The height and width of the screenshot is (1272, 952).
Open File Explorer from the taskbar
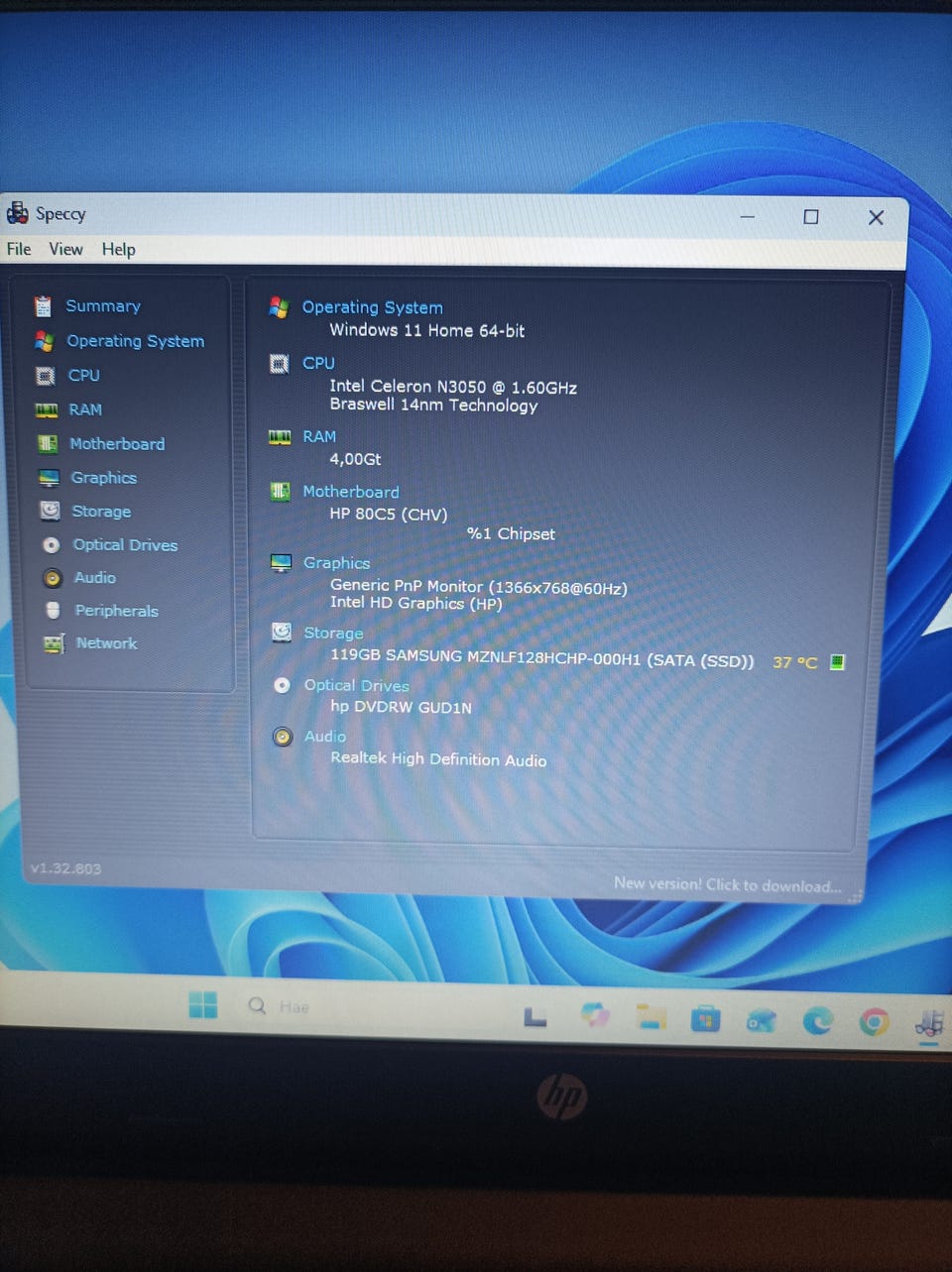coord(651,1016)
